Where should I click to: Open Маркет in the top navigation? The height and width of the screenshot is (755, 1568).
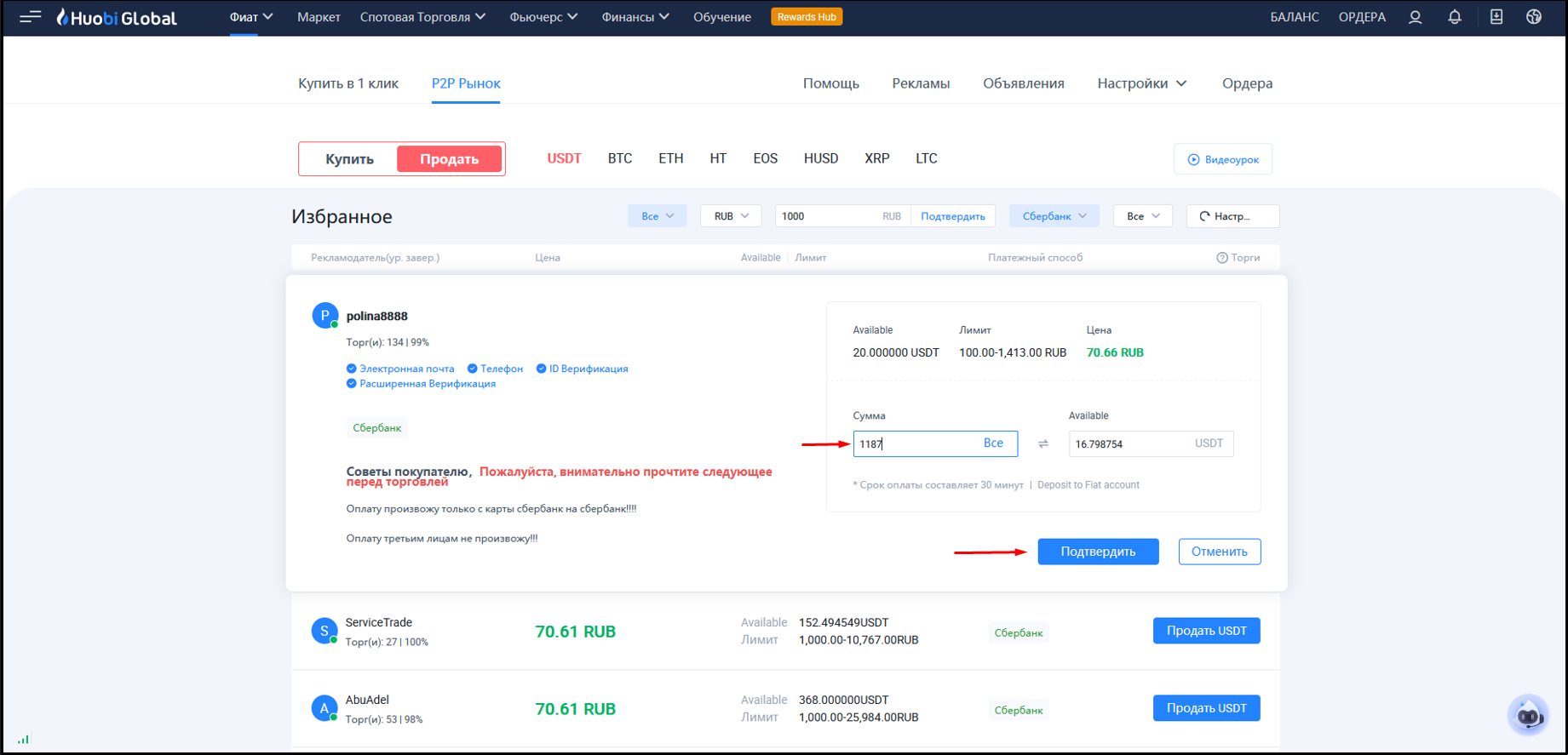319,17
